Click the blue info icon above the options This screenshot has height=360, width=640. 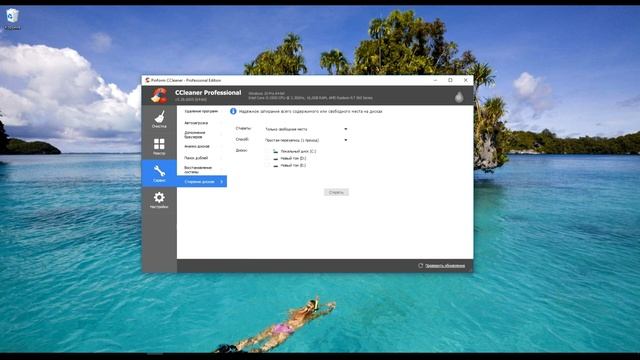point(233,111)
